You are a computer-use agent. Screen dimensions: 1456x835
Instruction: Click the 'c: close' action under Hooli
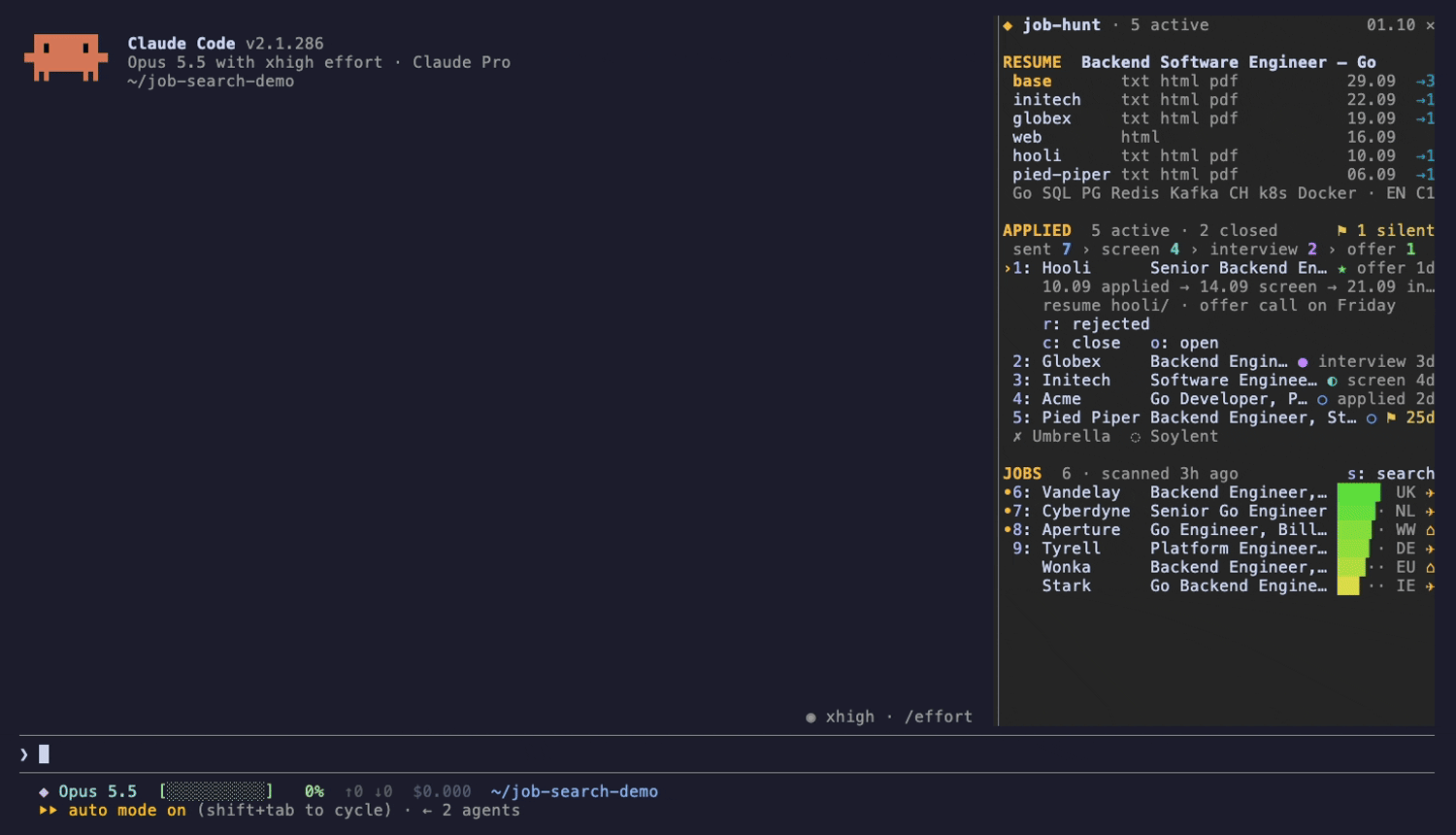click(1081, 344)
